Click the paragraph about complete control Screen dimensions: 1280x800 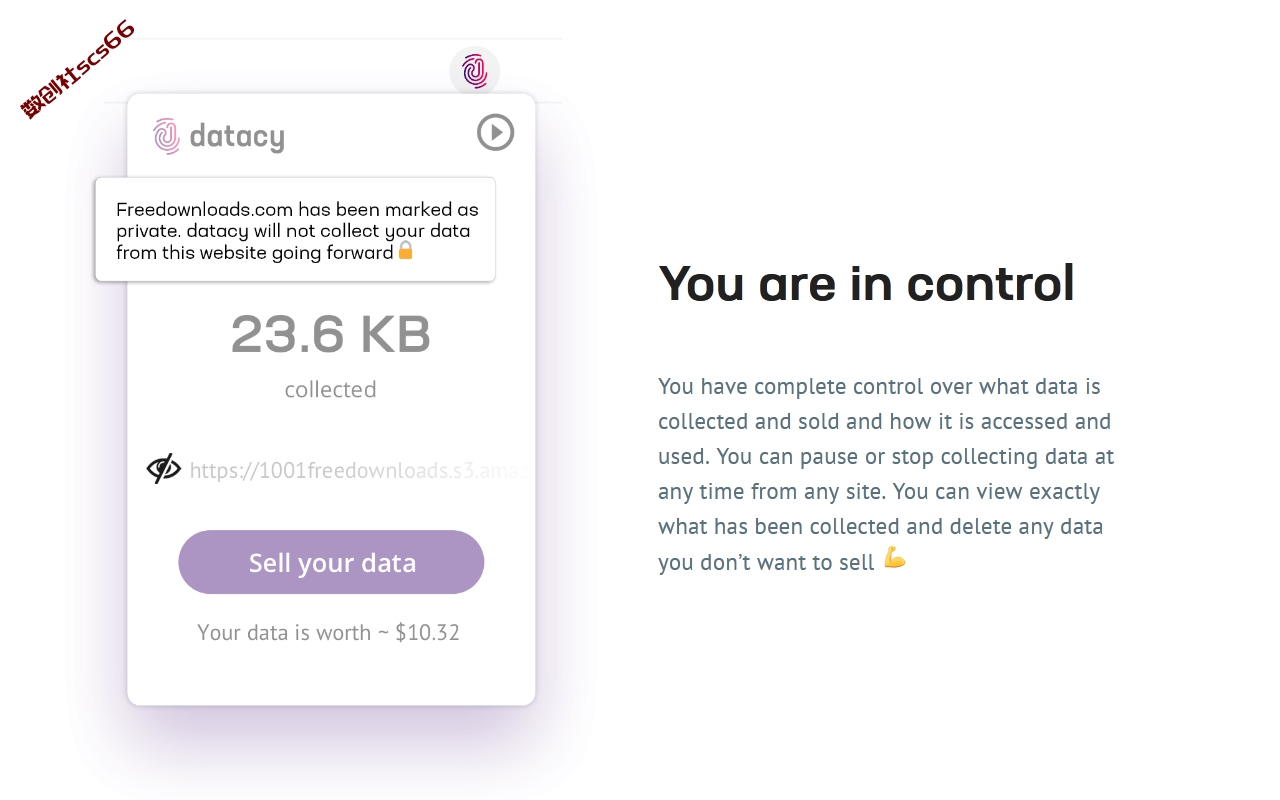tap(886, 474)
